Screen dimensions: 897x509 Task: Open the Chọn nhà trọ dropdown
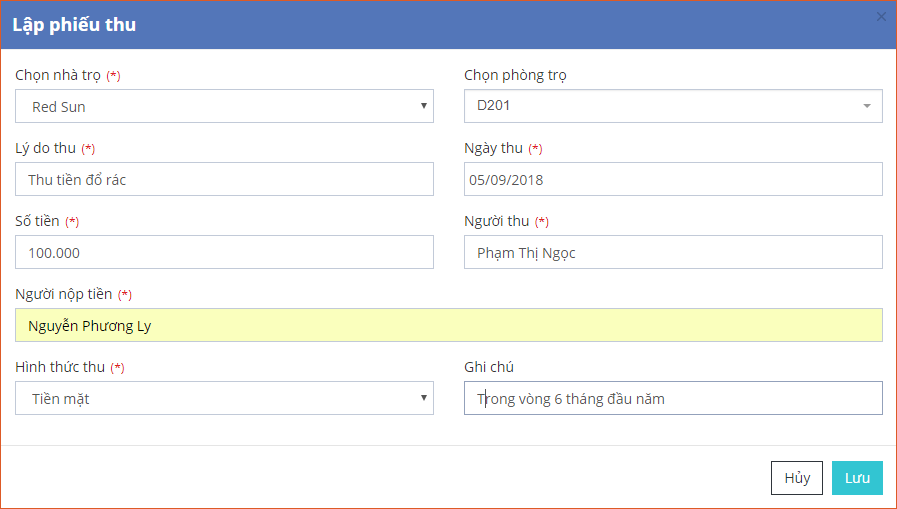(x=224, y=106)
